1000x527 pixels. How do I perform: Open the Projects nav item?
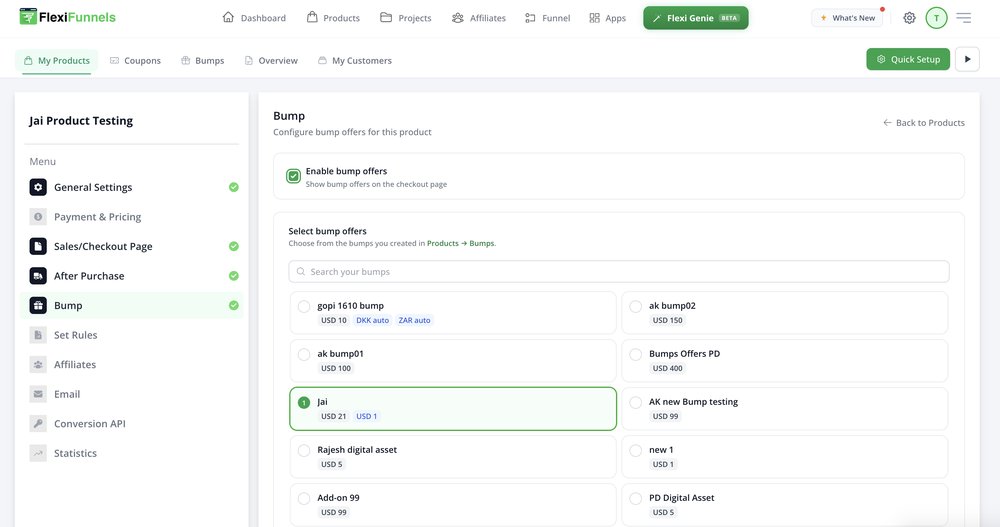[x=406, y=18]
